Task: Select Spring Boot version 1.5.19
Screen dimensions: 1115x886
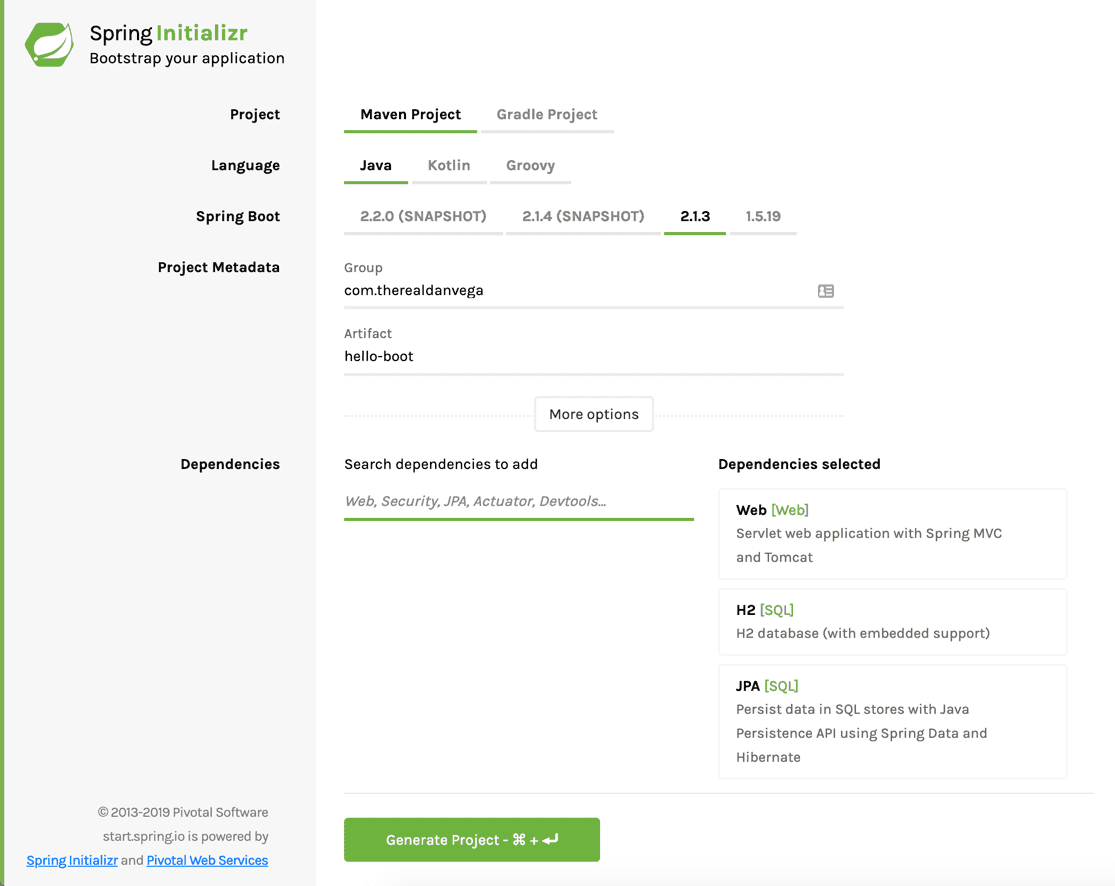Action: [x=763, y=217]
